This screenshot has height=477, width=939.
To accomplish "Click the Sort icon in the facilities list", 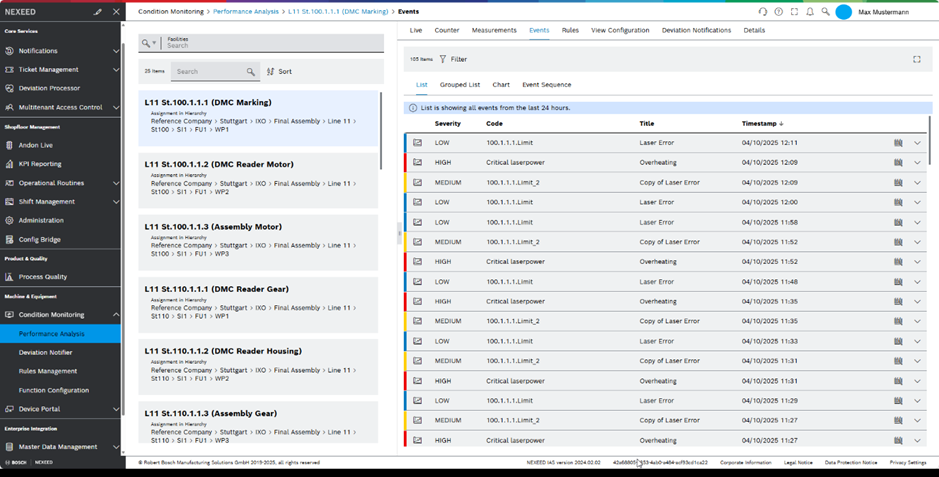I will [x=271, y=72].
